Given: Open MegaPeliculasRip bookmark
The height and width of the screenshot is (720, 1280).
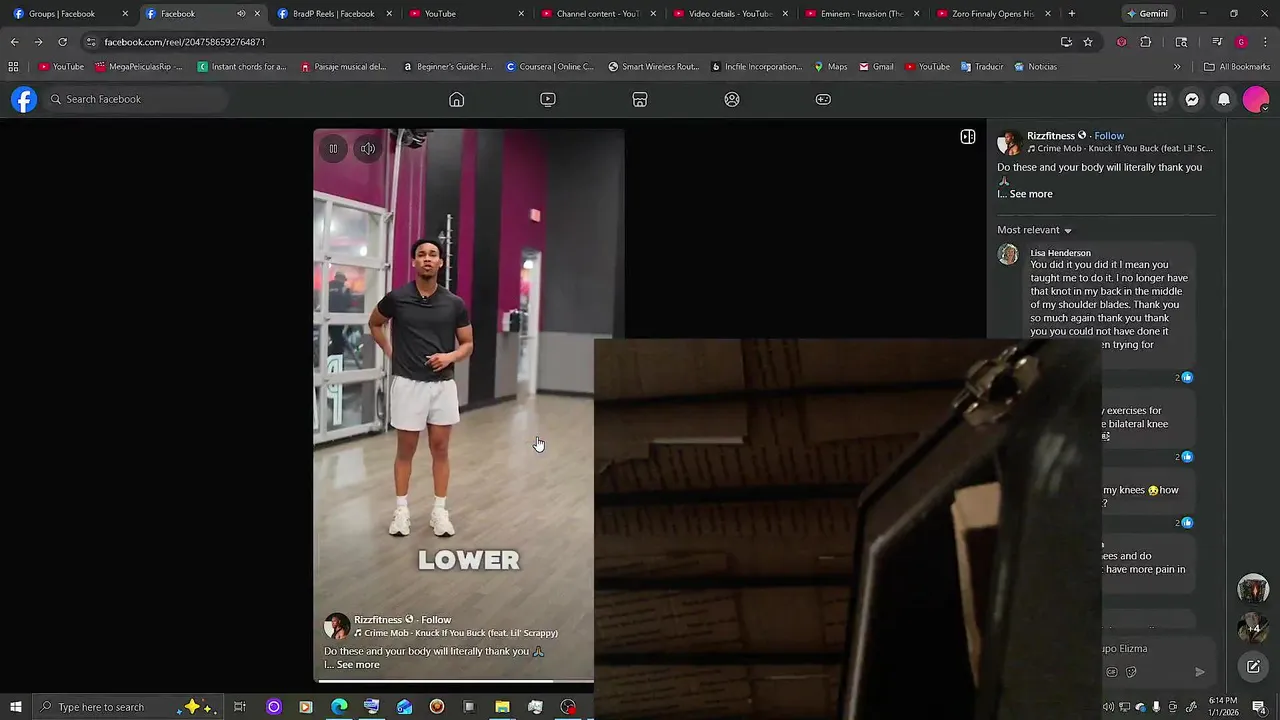Looking at the screenshot, I should pyautogui.click(x=139, y=67).
